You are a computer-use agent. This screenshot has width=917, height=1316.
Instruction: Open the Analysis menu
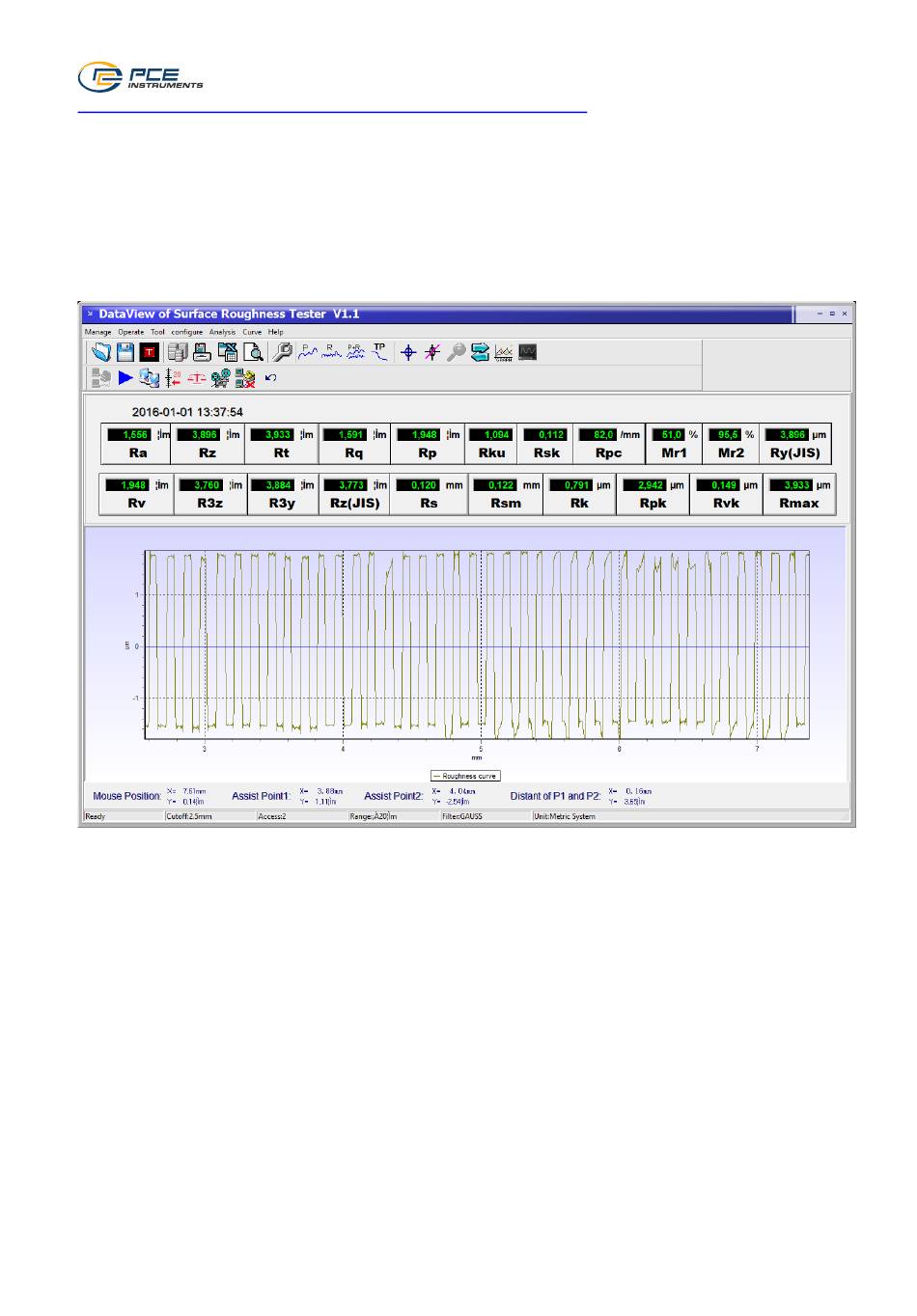pyautogui.click(x=222, y=332)
